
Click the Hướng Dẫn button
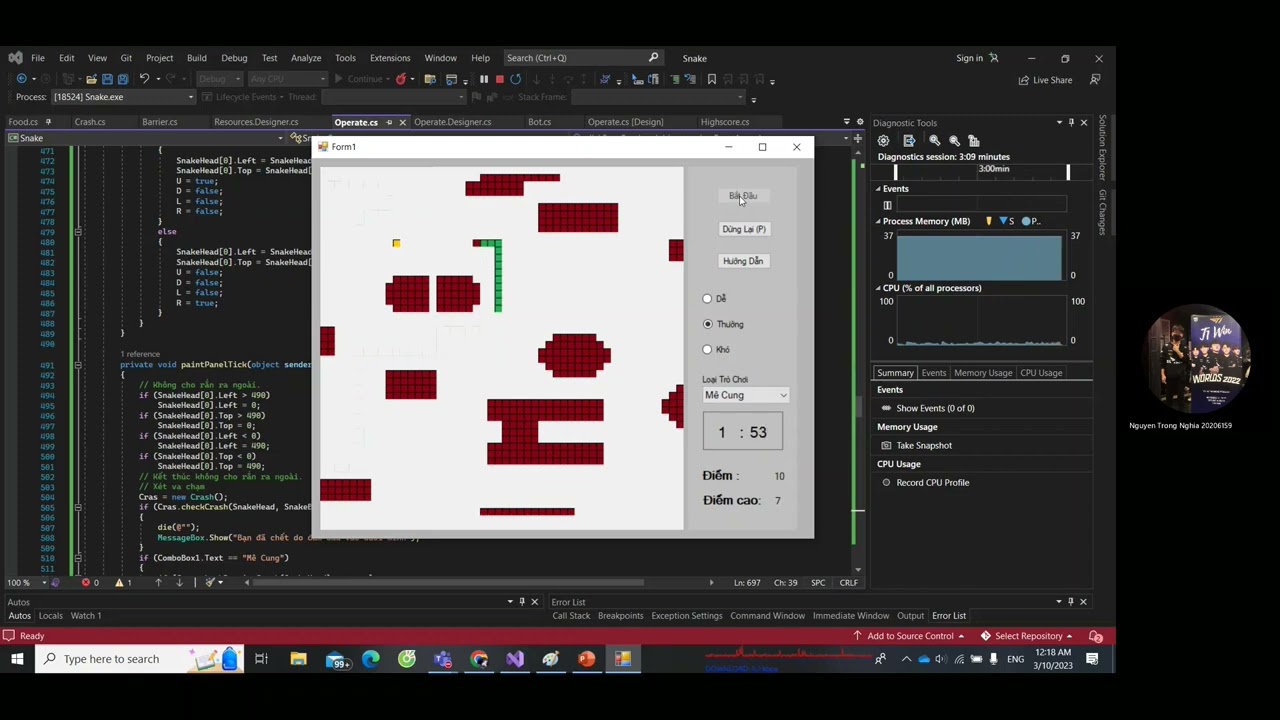[743, 261]
